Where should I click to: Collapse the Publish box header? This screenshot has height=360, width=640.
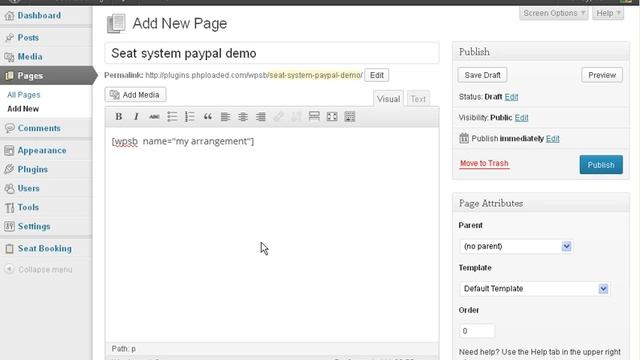pos(541,52)
